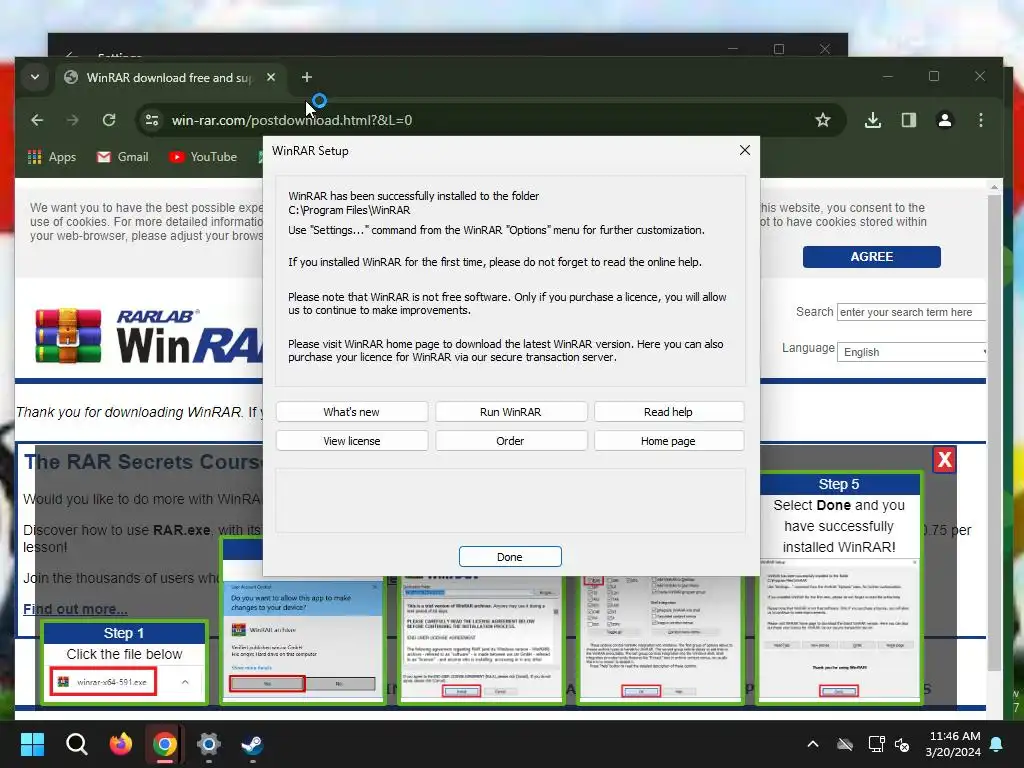1024x768 pixels.
Task: Open Windows taskbar search
Action: tap(76, 744)
